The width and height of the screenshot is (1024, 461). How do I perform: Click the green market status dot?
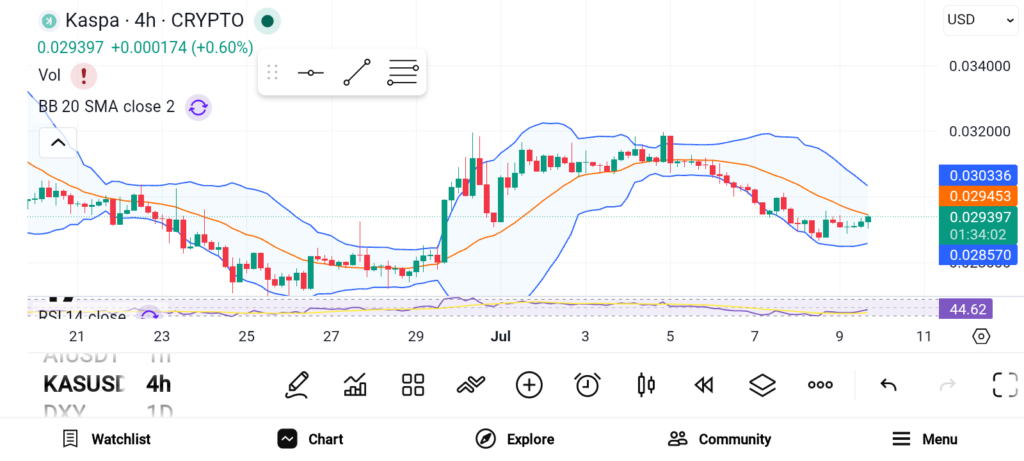click(x=267, y=21)
